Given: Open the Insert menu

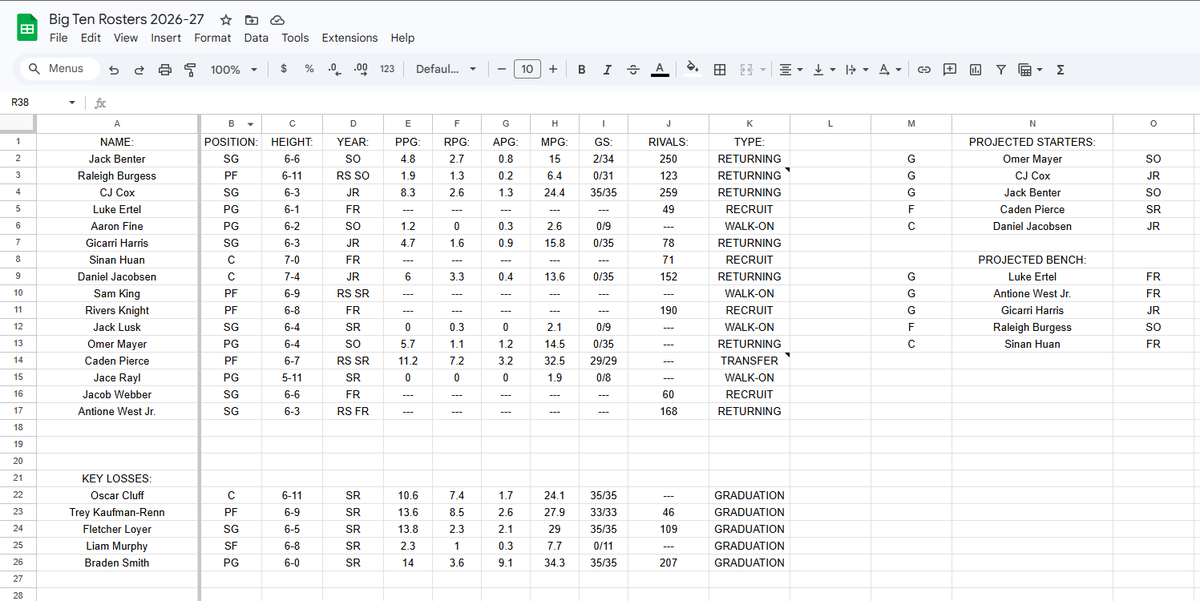Looking at the screenshot, I should tap(166, 38).
